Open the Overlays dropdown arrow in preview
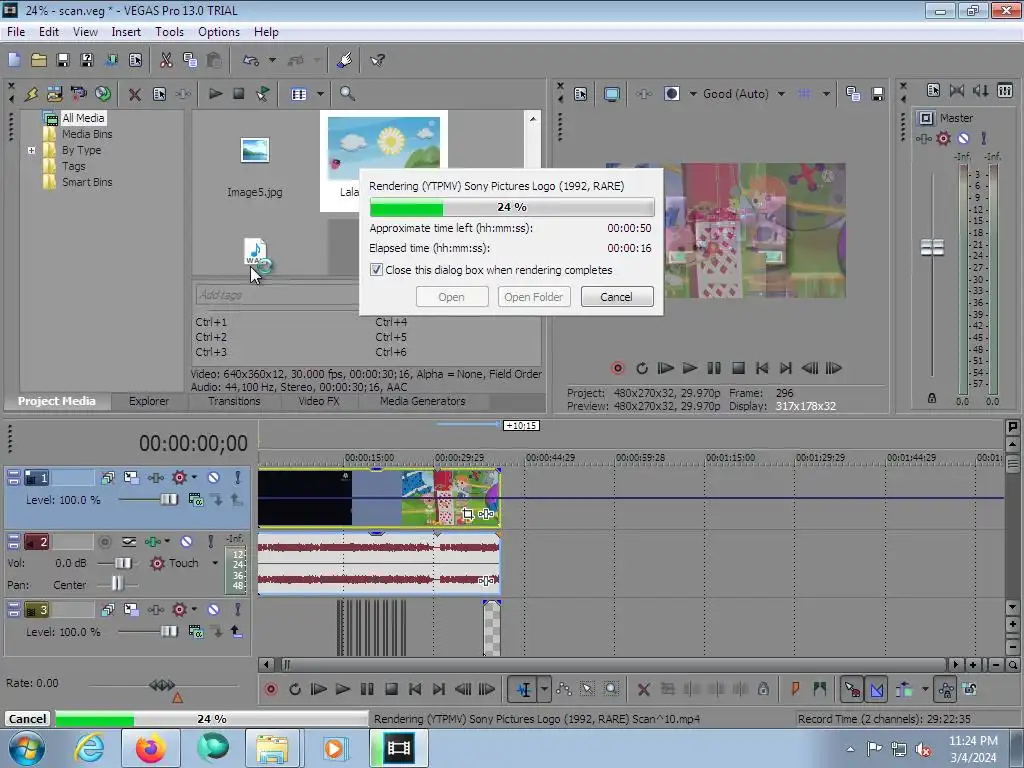The height and width of the screenshot is (768, 1024). [x=826, y=94]
